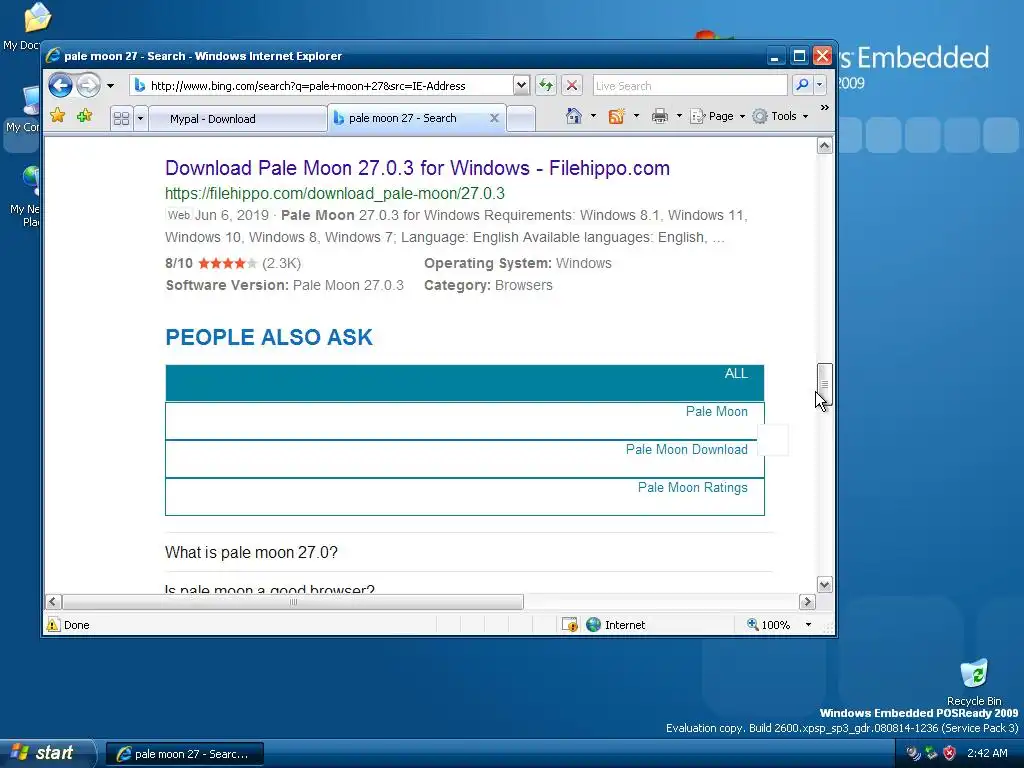Go back with the Back arrow button

[60, 86]
